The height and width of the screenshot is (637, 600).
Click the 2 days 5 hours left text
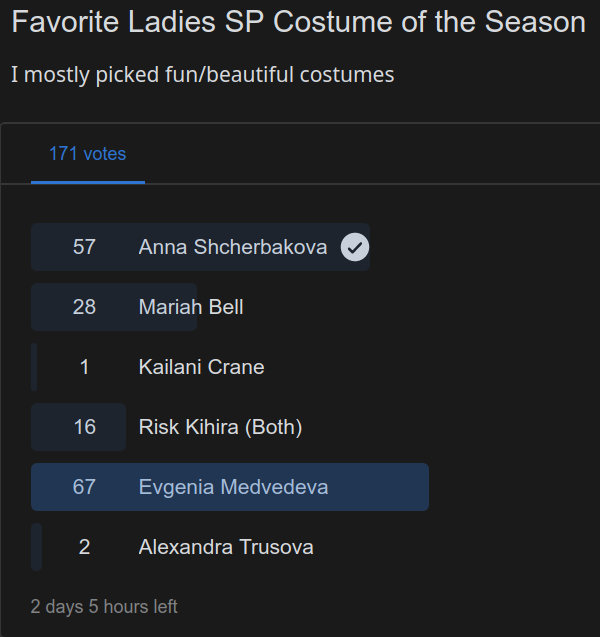(x=104, y=606)
